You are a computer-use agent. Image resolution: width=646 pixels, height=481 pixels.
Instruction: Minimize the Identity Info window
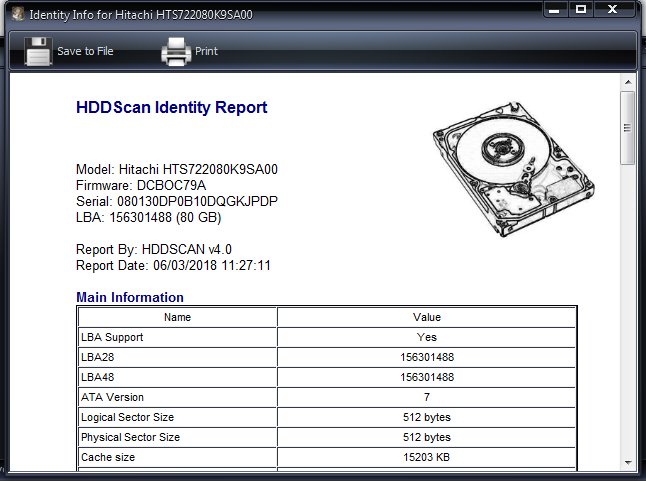coord(555,10)
